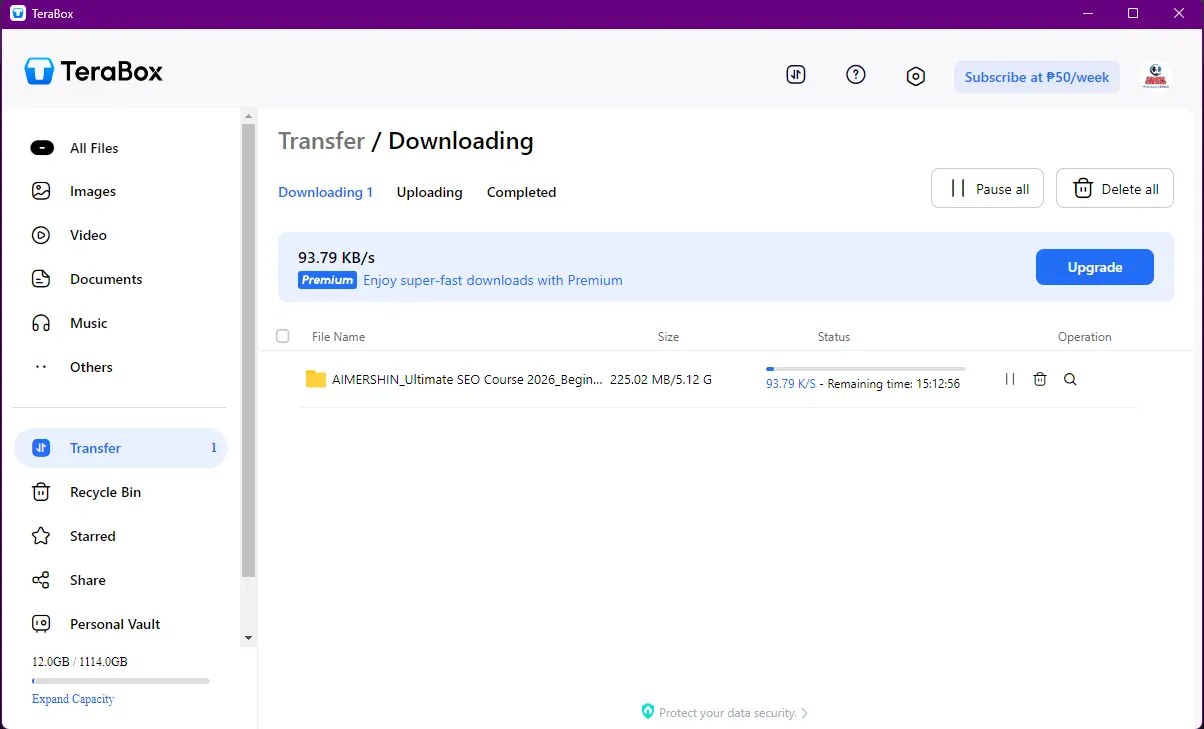
Task: Click the Music headphones icon
Action: tap(41, 323)
